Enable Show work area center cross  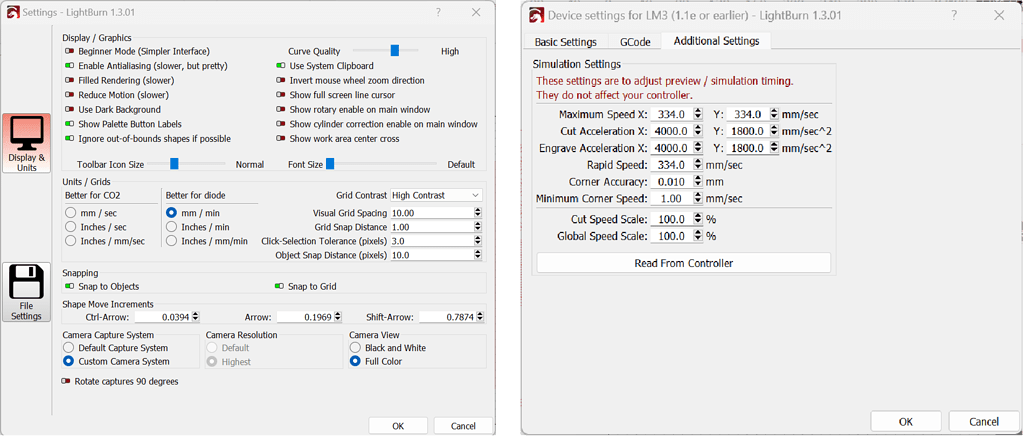click(281, 138)
